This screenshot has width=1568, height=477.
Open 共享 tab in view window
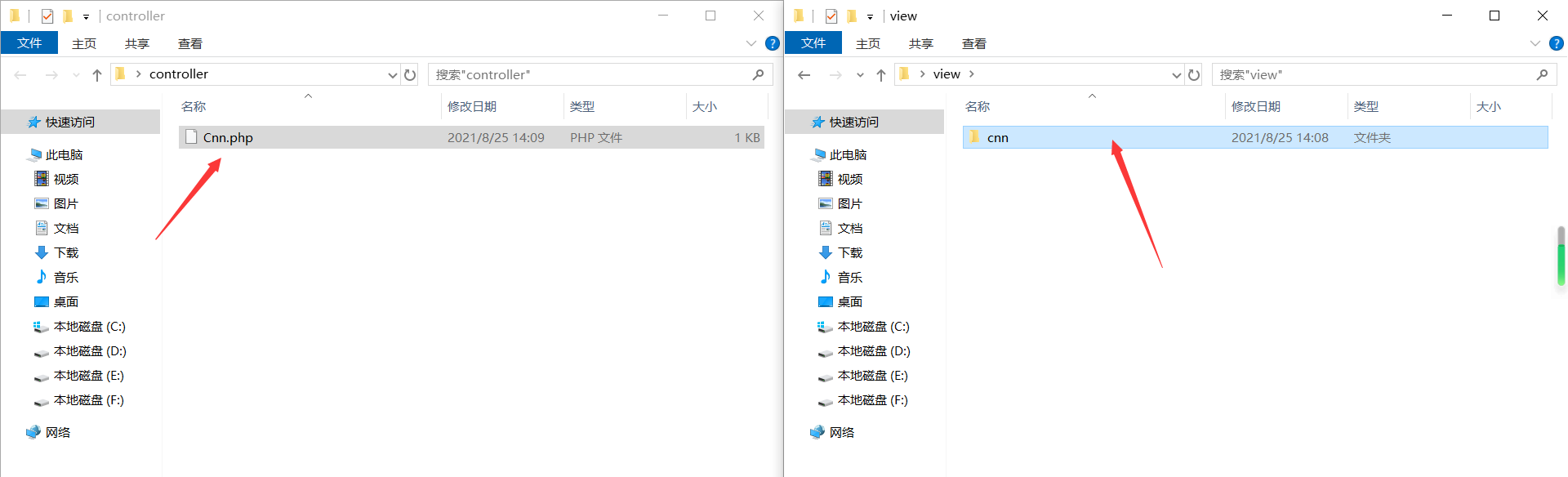point(921,43)
